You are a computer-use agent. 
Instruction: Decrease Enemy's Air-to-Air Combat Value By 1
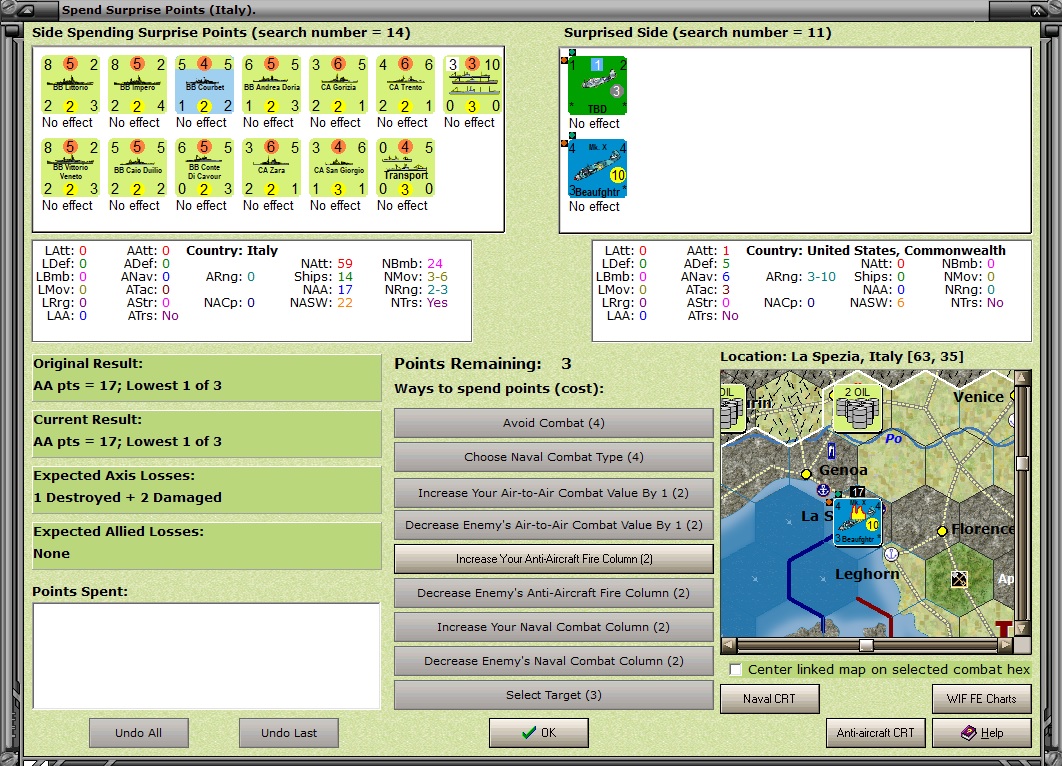click(x=553, y=525)
